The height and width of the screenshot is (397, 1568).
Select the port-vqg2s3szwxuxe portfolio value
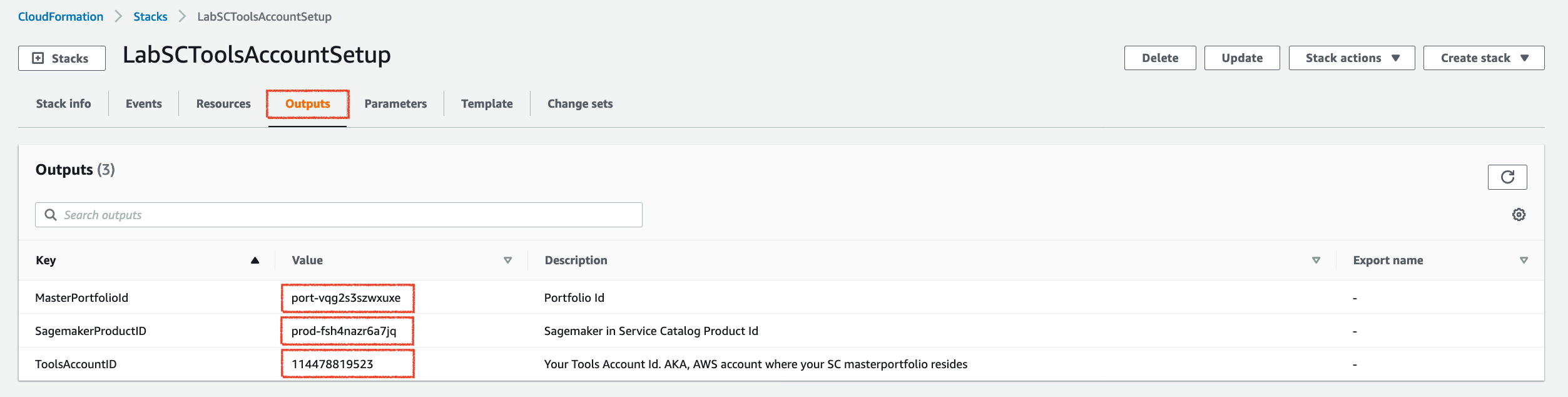tap(346, 298)
